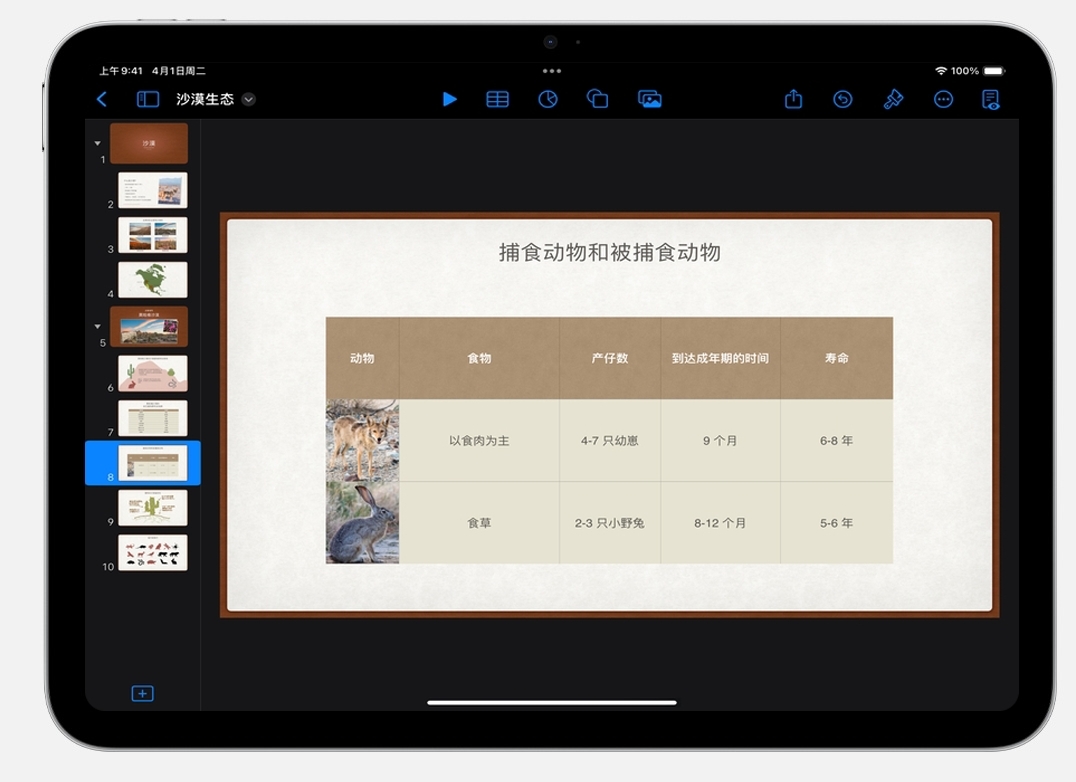Play the slideshow
The image size is (1076, 782).
pyautogui.click(x=450, y=99)
